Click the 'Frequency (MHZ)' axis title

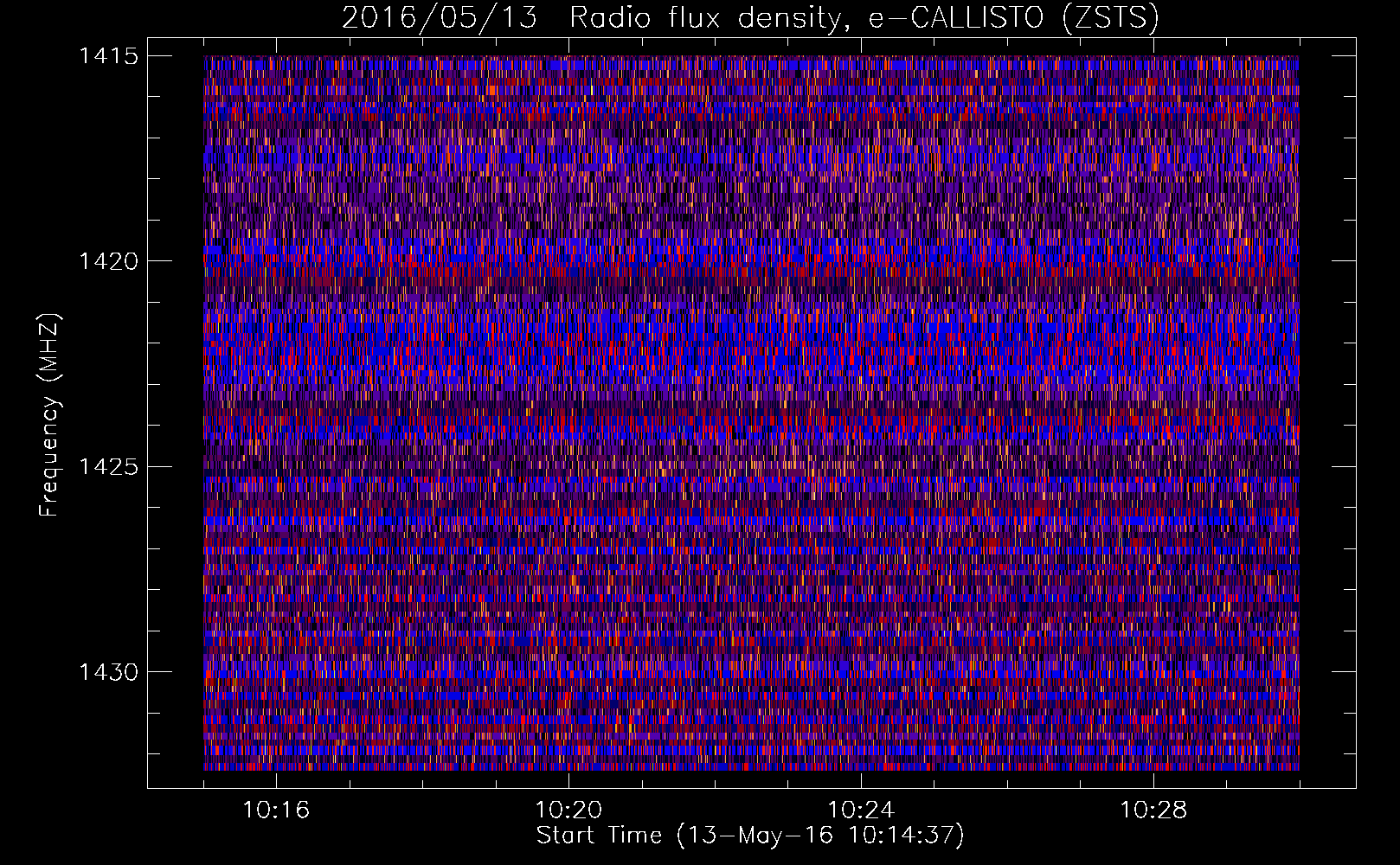coord(50,415)
